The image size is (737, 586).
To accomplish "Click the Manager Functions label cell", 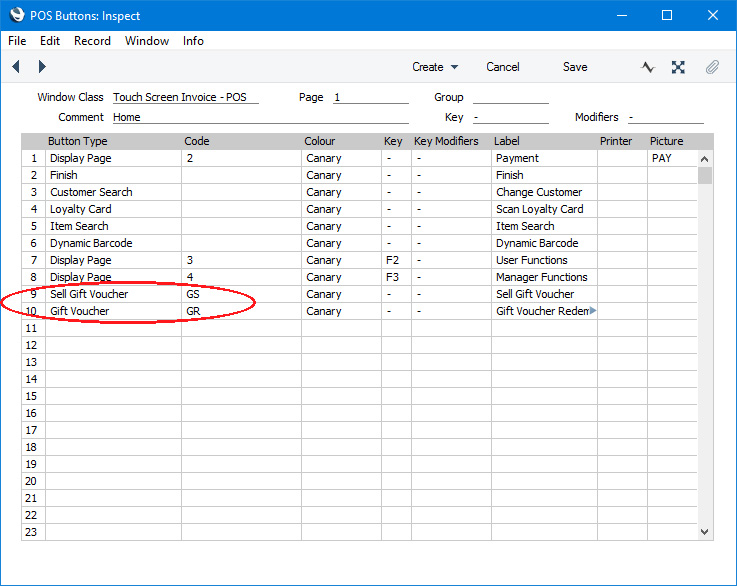I will [544, 277].
